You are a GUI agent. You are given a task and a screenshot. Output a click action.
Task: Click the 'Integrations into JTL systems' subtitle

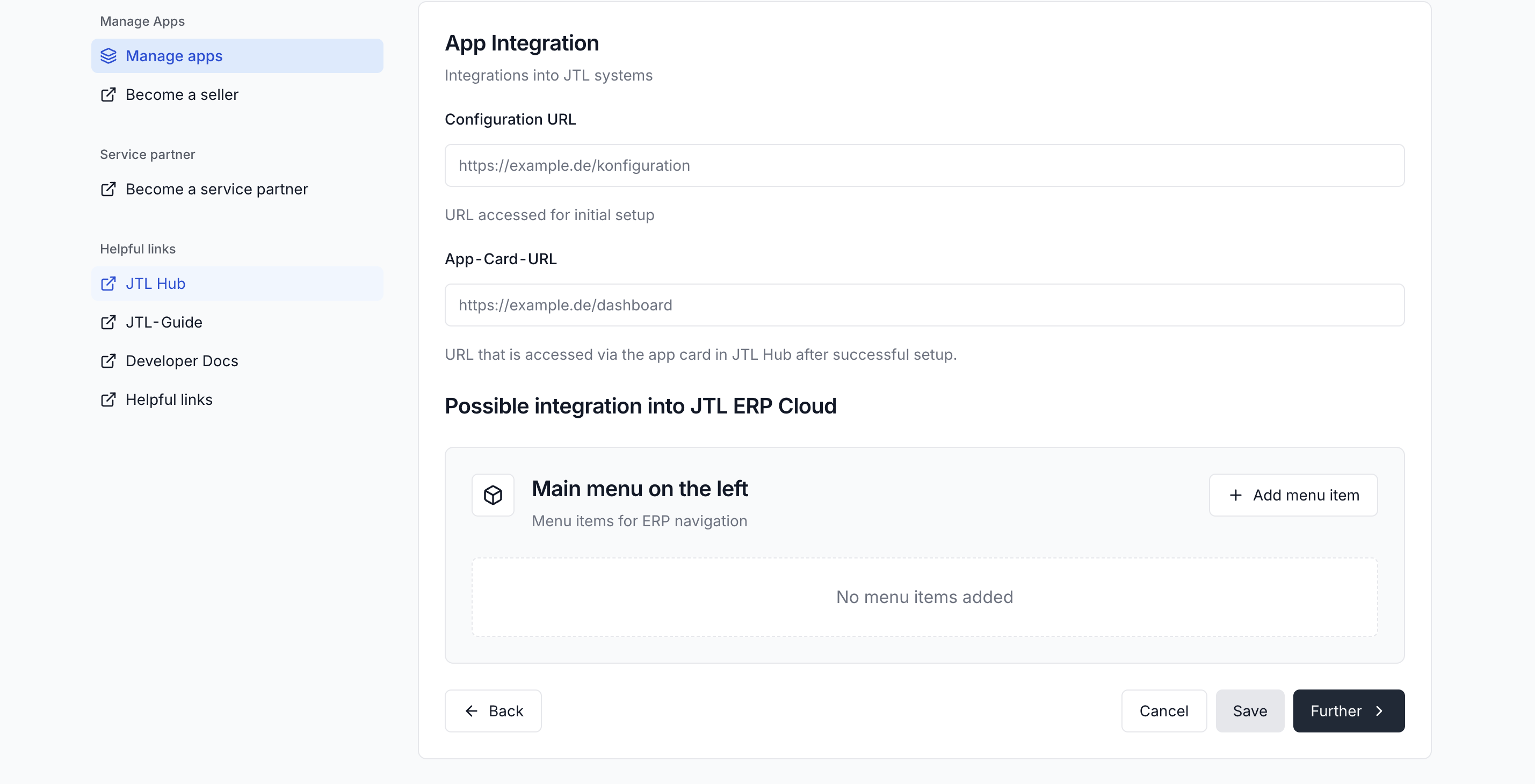click(548, 76)
